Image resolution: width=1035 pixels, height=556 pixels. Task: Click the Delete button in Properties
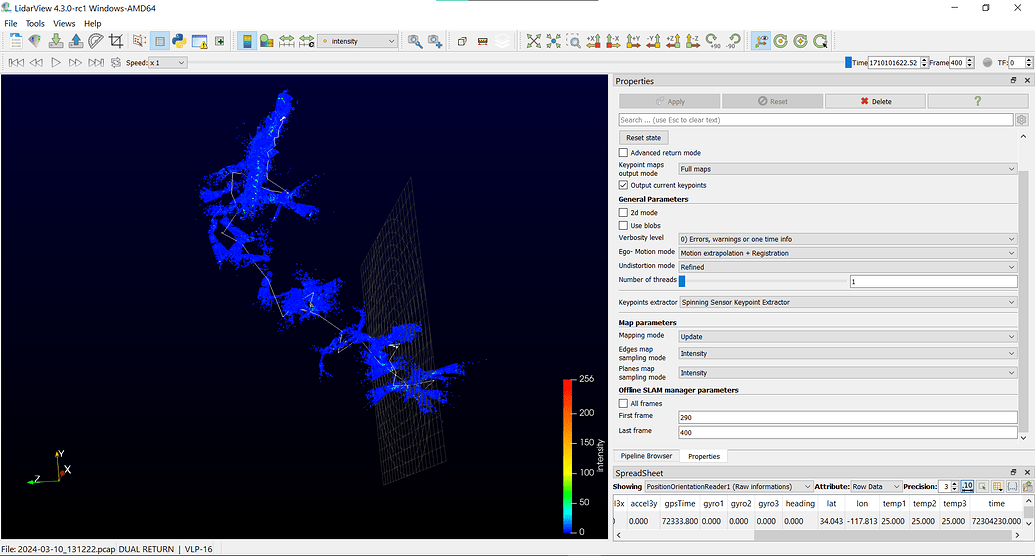(875, 101)
